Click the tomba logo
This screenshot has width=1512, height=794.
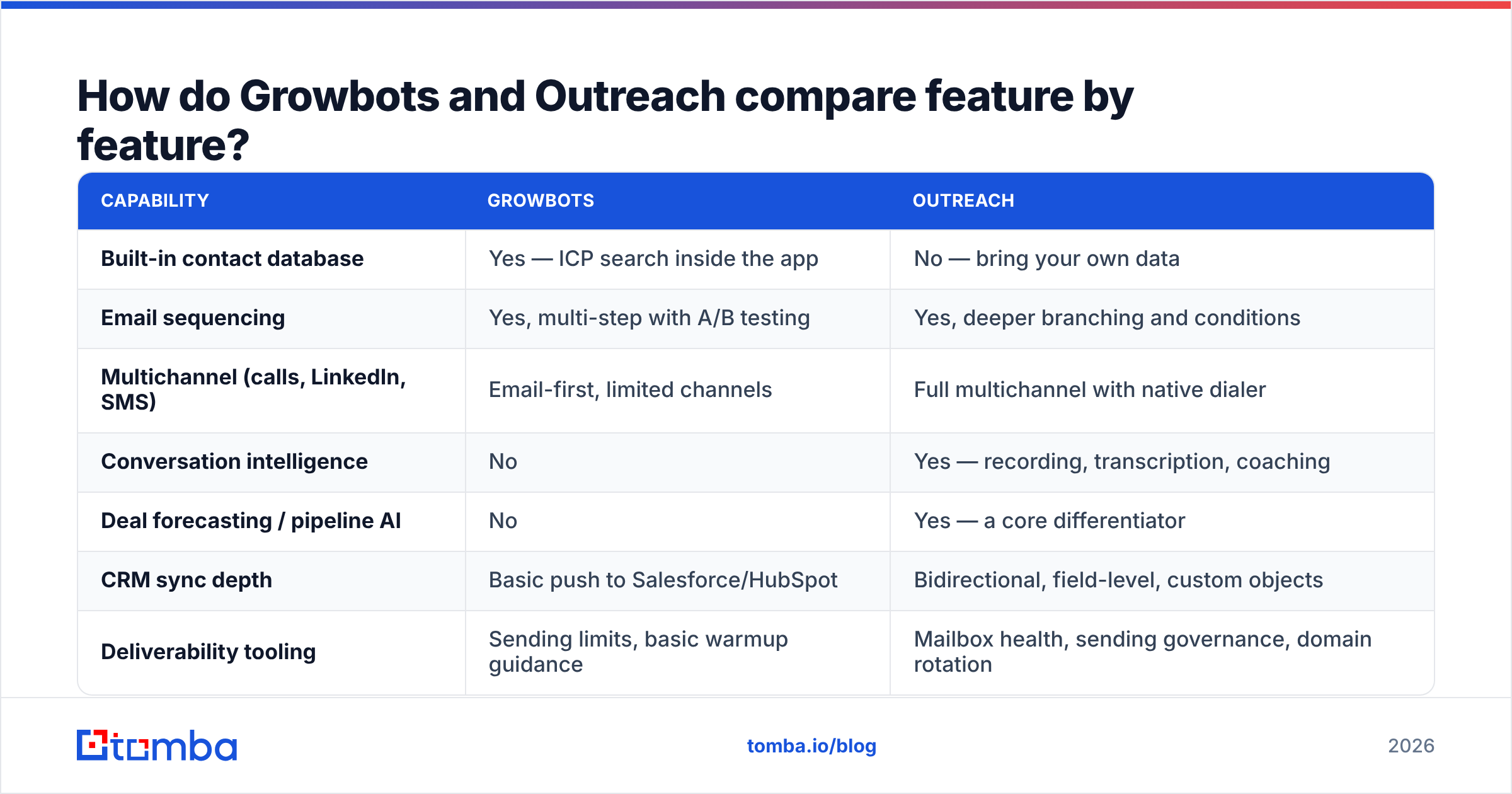tap(157, 745)
